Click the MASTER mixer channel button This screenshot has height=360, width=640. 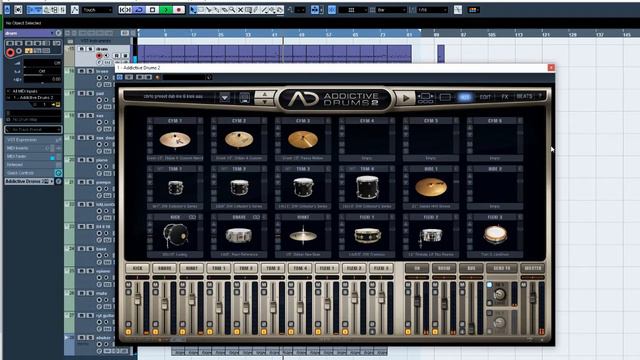(533, 268)
